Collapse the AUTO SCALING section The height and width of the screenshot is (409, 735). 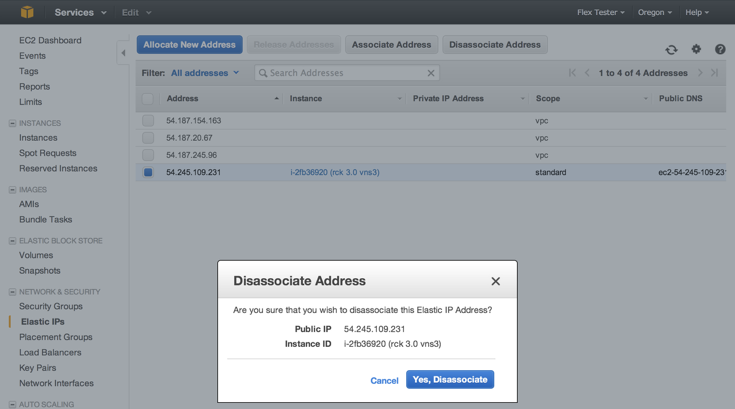12,404
